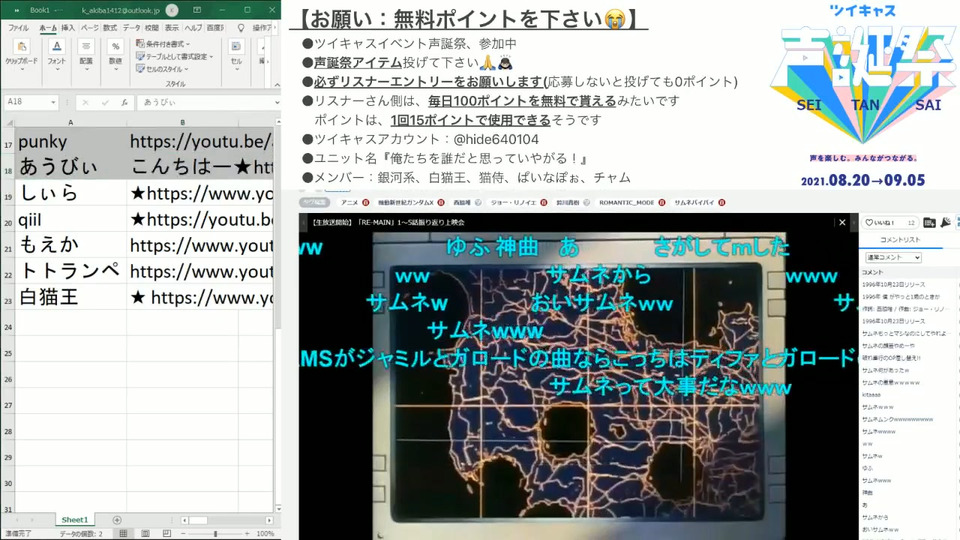Click the vertical scrollbar down arrow in Excel
960x540 pixels.
(278, 509)
